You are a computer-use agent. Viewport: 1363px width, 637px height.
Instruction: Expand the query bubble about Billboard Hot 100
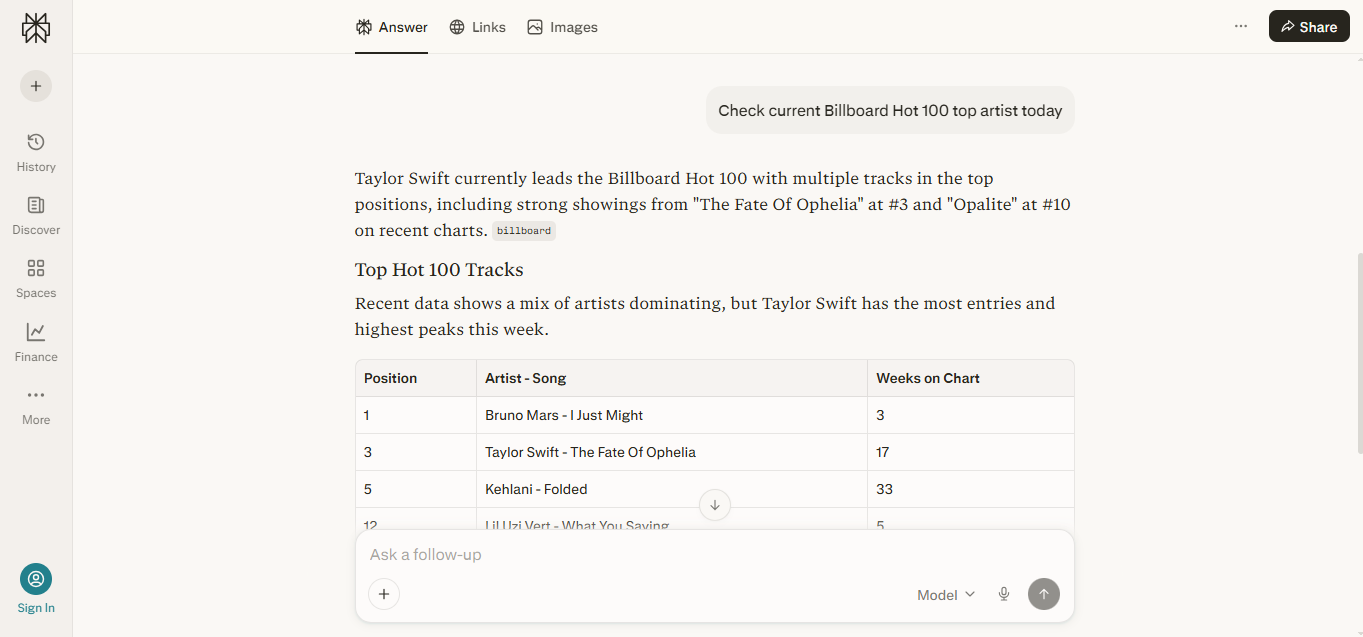point(889,110)
